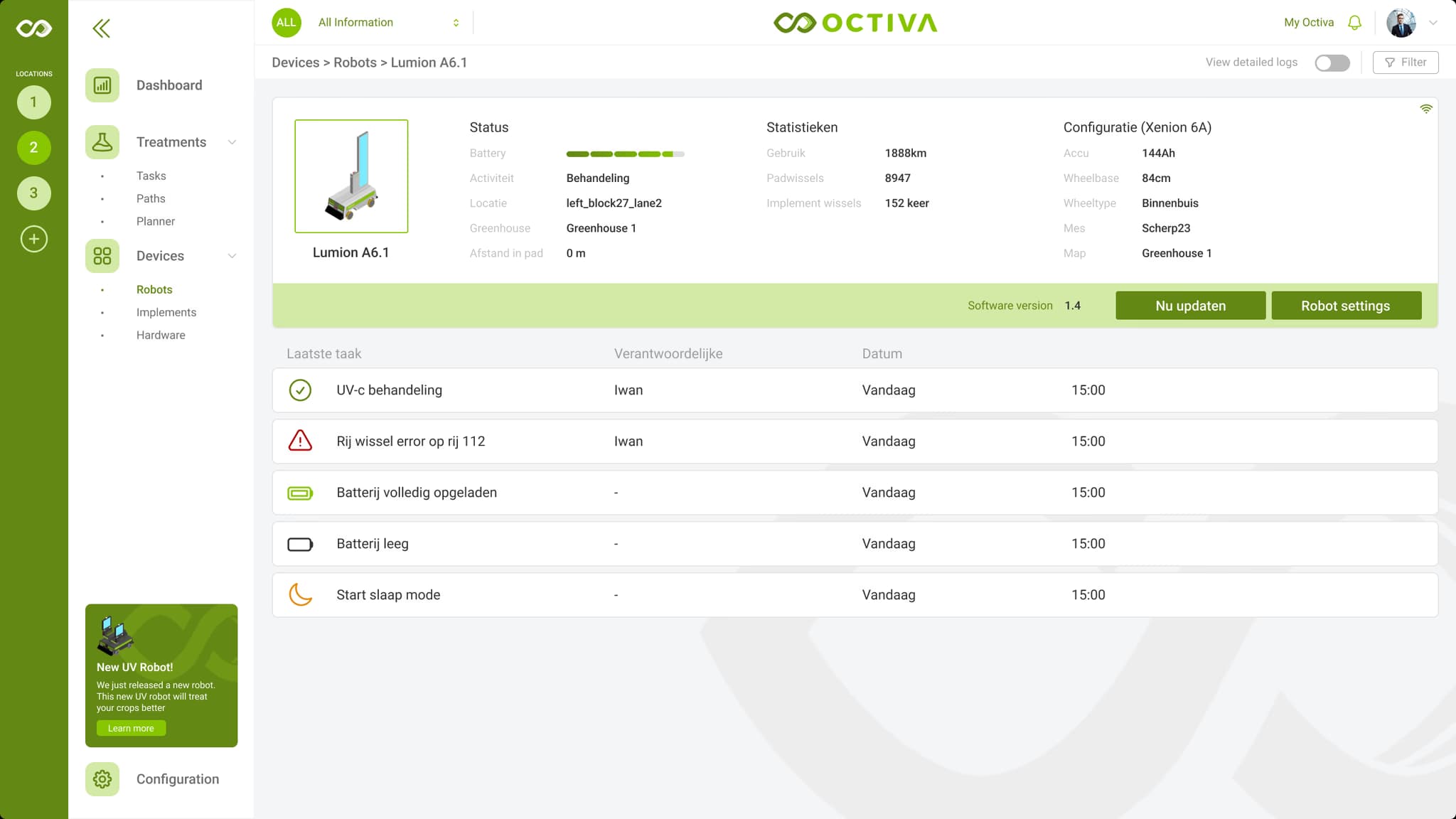Click the user profile avatar

click(x=1401, y=23)
